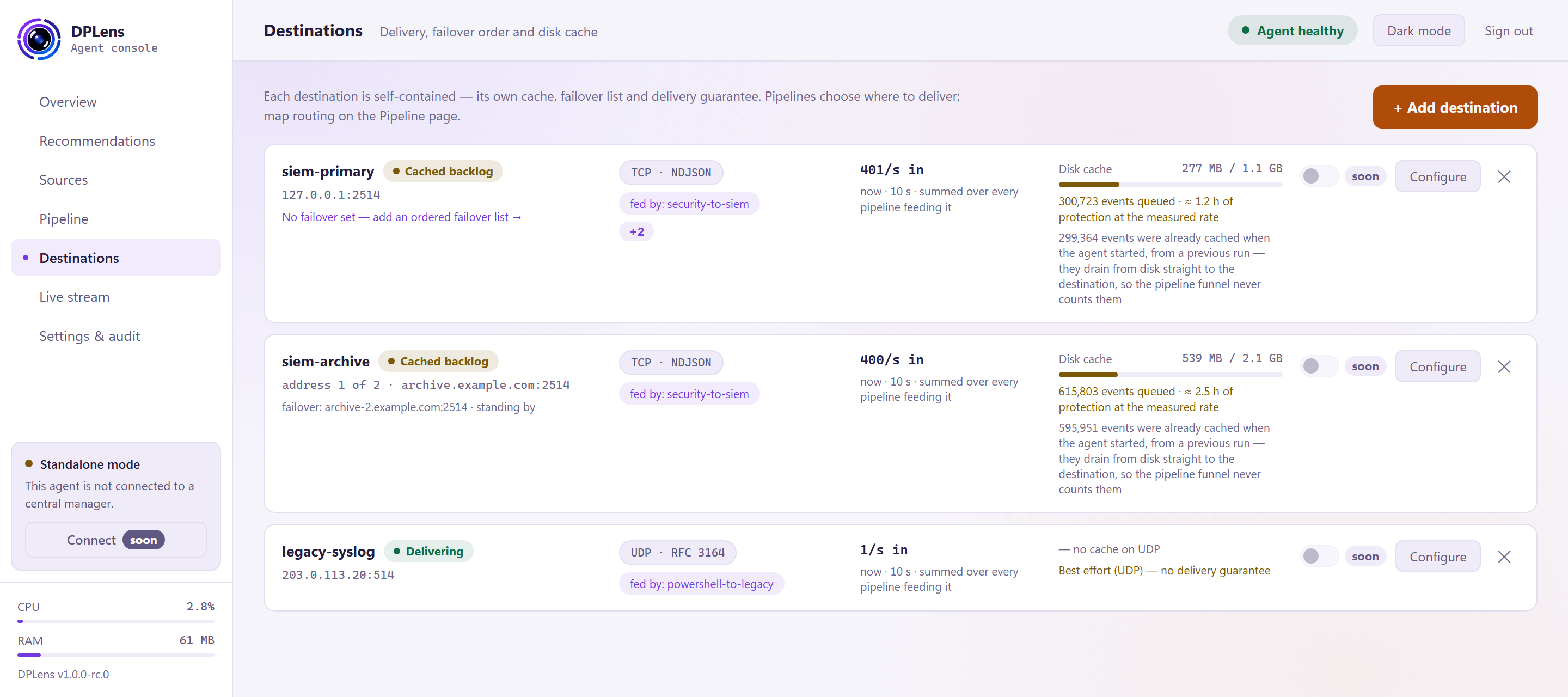Click the Standalone mode heading
This screenshot has height=697, width=1568.
(89, 464)
